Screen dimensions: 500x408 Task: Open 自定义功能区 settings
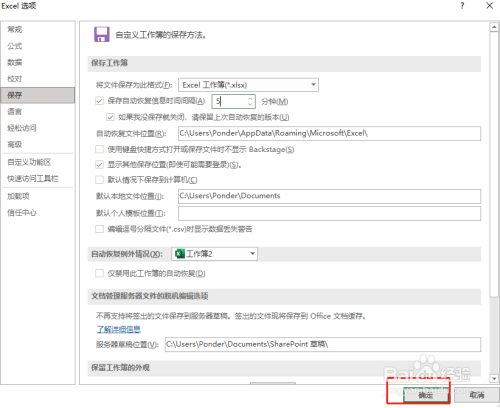tap(29, 162)
